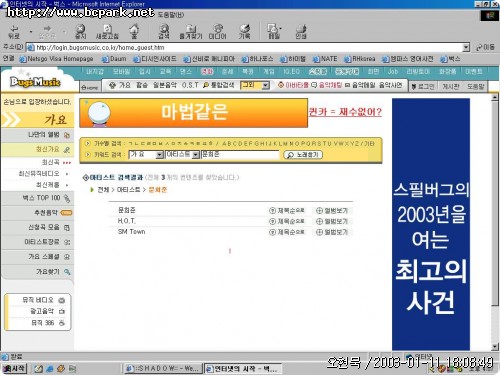Click the Stop icon in the IE toolbar
The height and width of the screenshot is (375, 500).
click(x=80, y=31)
